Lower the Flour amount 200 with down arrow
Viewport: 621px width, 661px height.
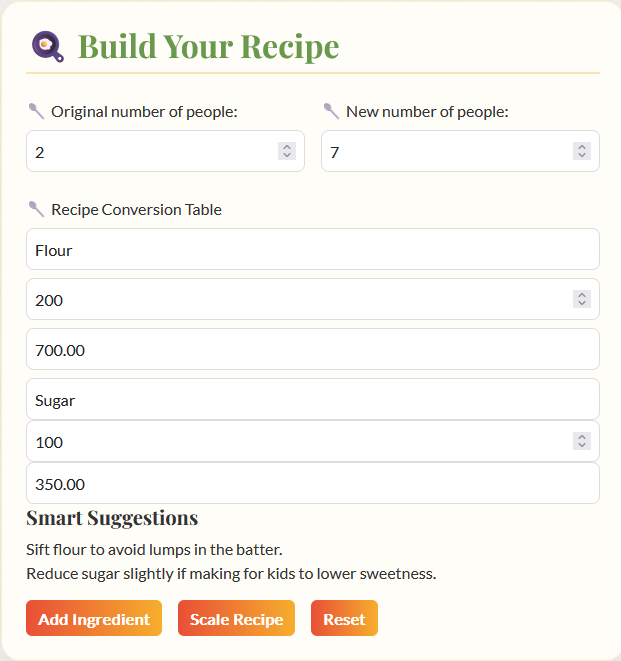[582, 304]
